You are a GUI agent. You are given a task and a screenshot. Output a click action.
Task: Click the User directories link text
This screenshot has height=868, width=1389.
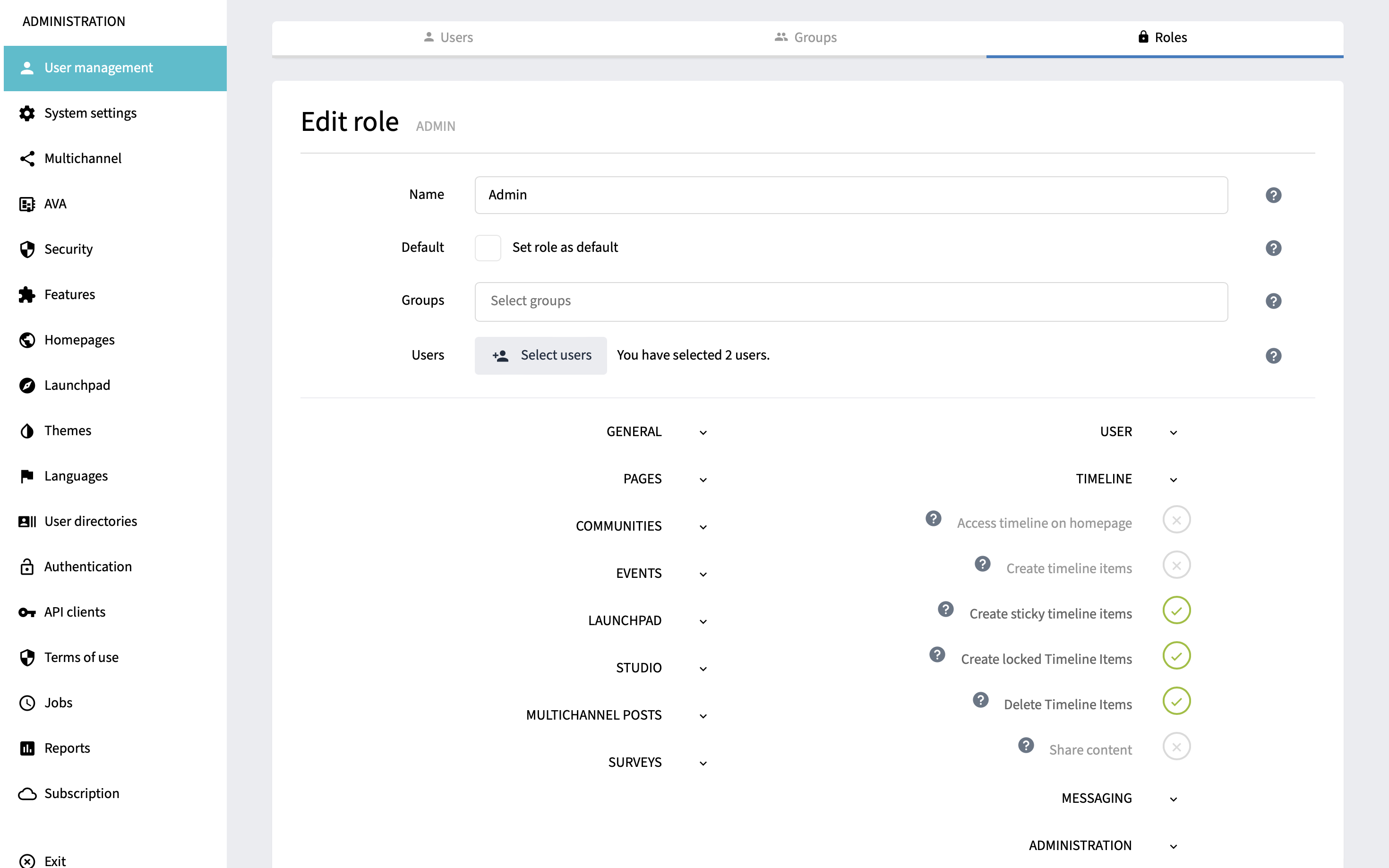pos(91,521)
